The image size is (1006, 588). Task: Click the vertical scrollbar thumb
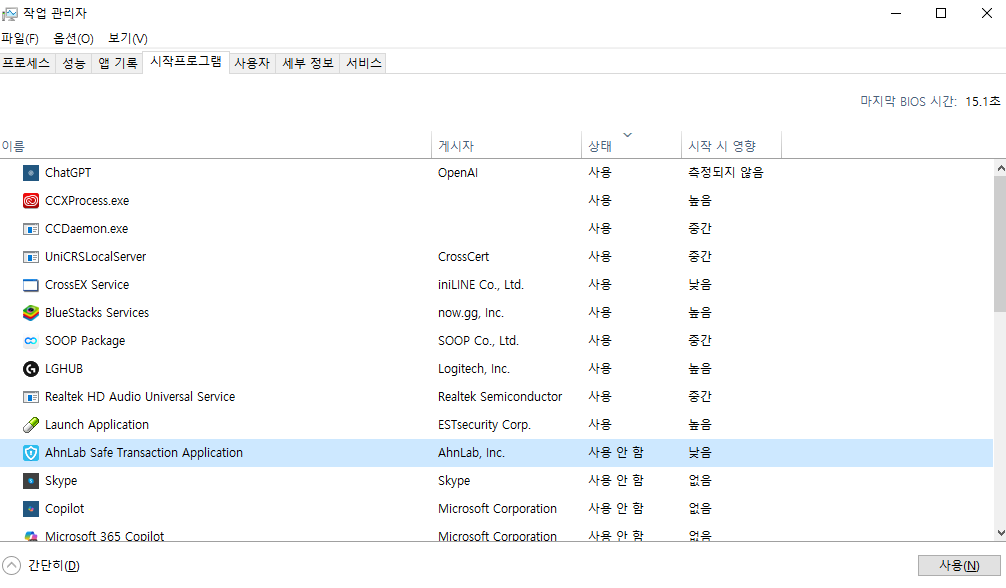[x=1000, y=244]
